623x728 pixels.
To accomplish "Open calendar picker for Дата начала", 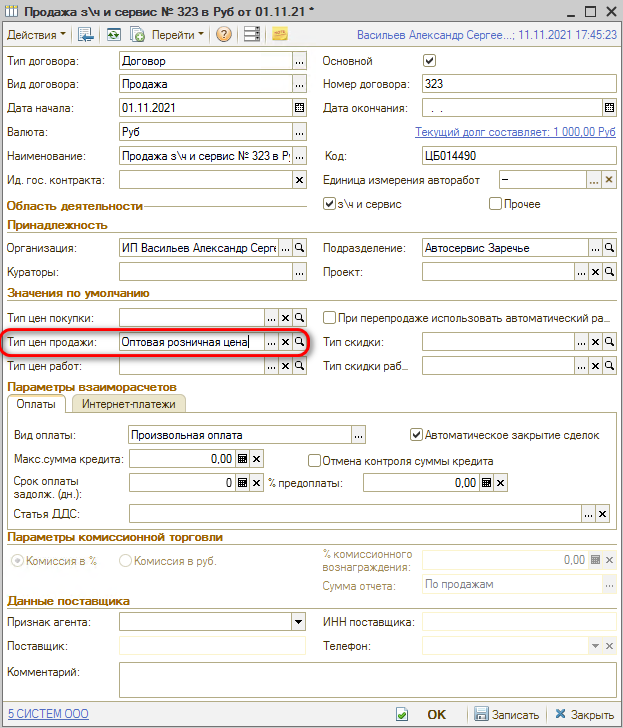I will (299, 108).
